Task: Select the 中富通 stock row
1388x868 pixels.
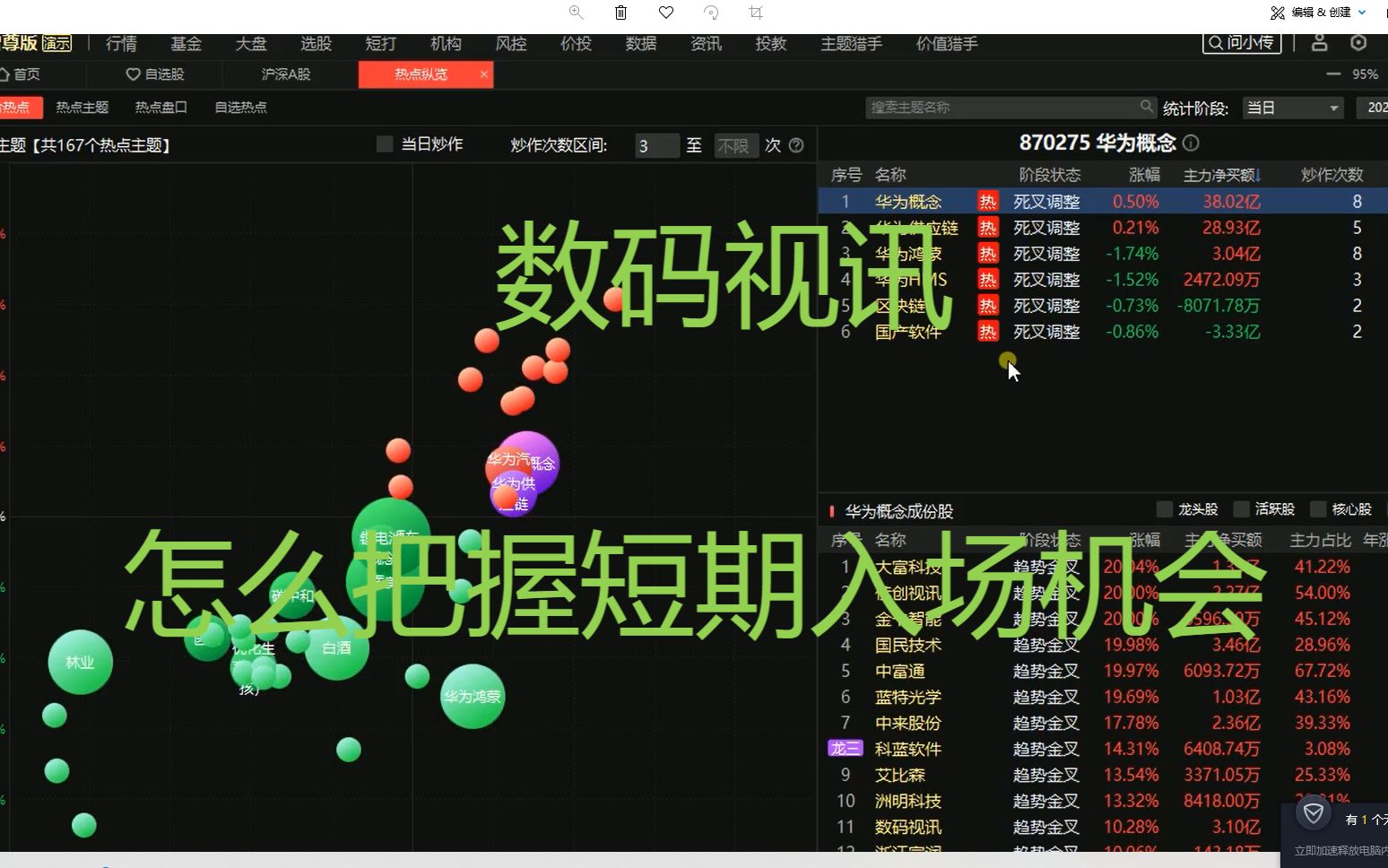Action: pyautogui.click(x=1102, y=671)
